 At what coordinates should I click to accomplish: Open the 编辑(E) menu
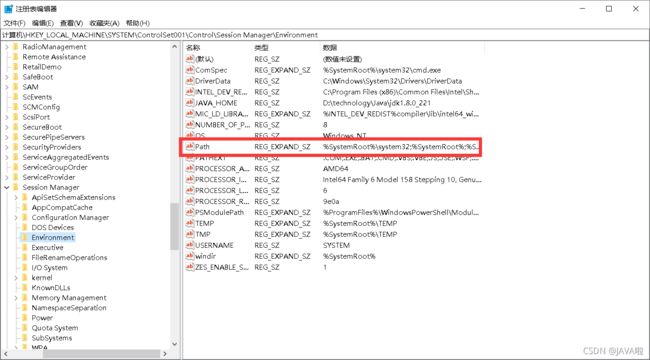click(43, 23)
